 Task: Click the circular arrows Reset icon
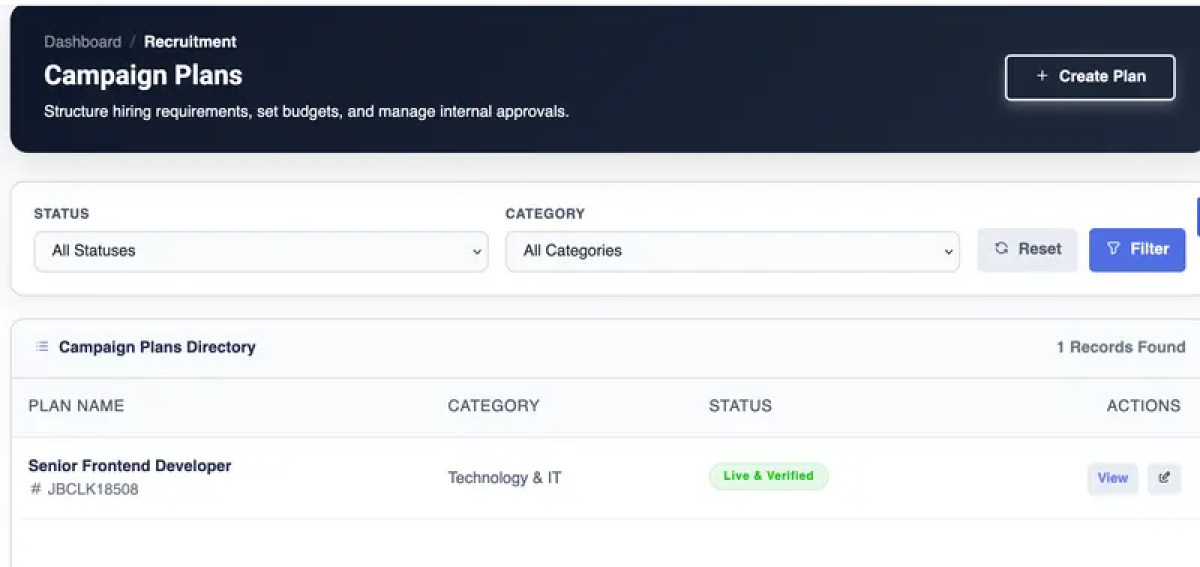tap(1001, 249)
